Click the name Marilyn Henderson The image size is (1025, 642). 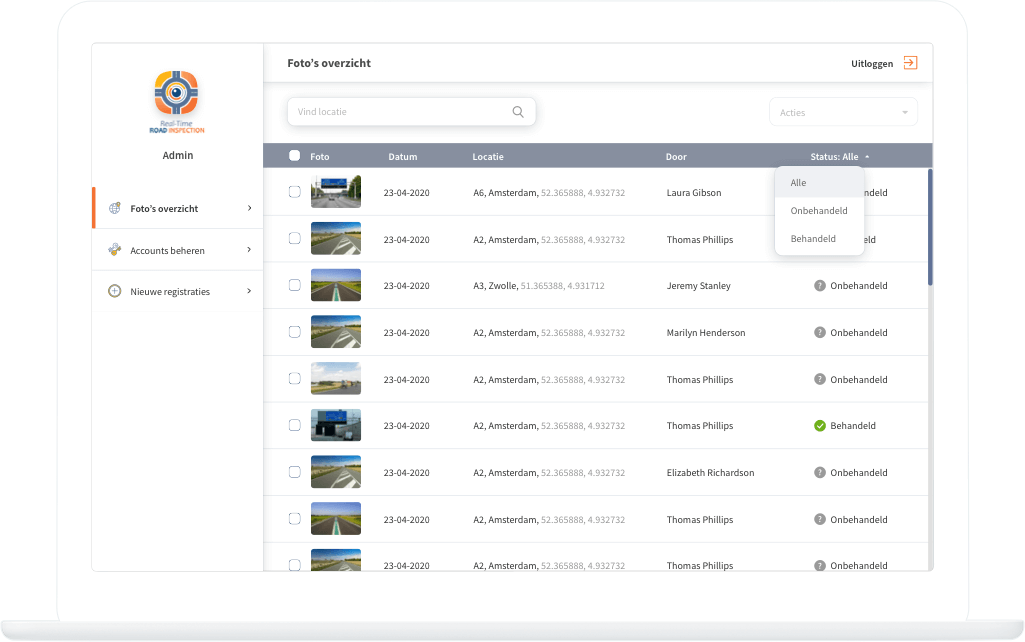tap(705, 333)
